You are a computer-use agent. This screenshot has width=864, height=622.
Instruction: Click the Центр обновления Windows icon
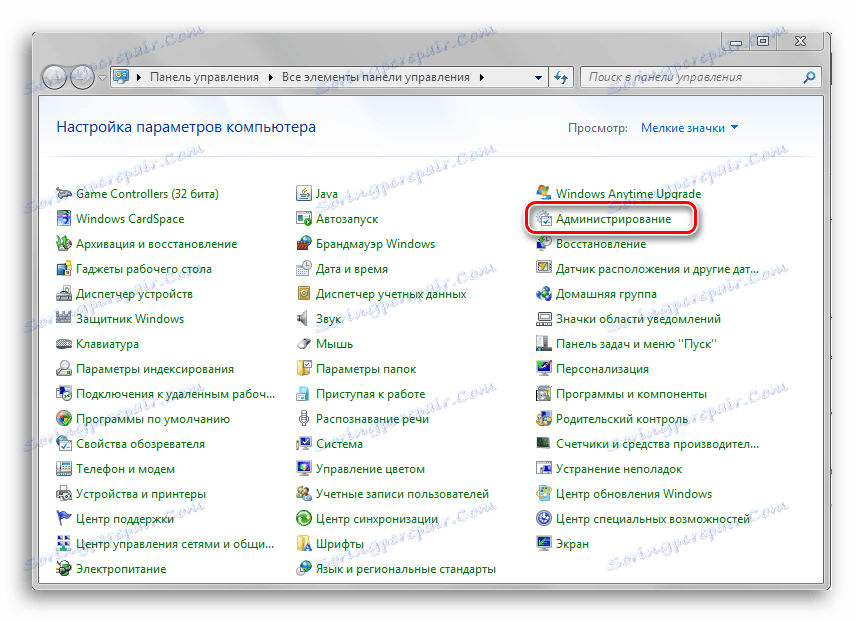[x=544, y=494]
